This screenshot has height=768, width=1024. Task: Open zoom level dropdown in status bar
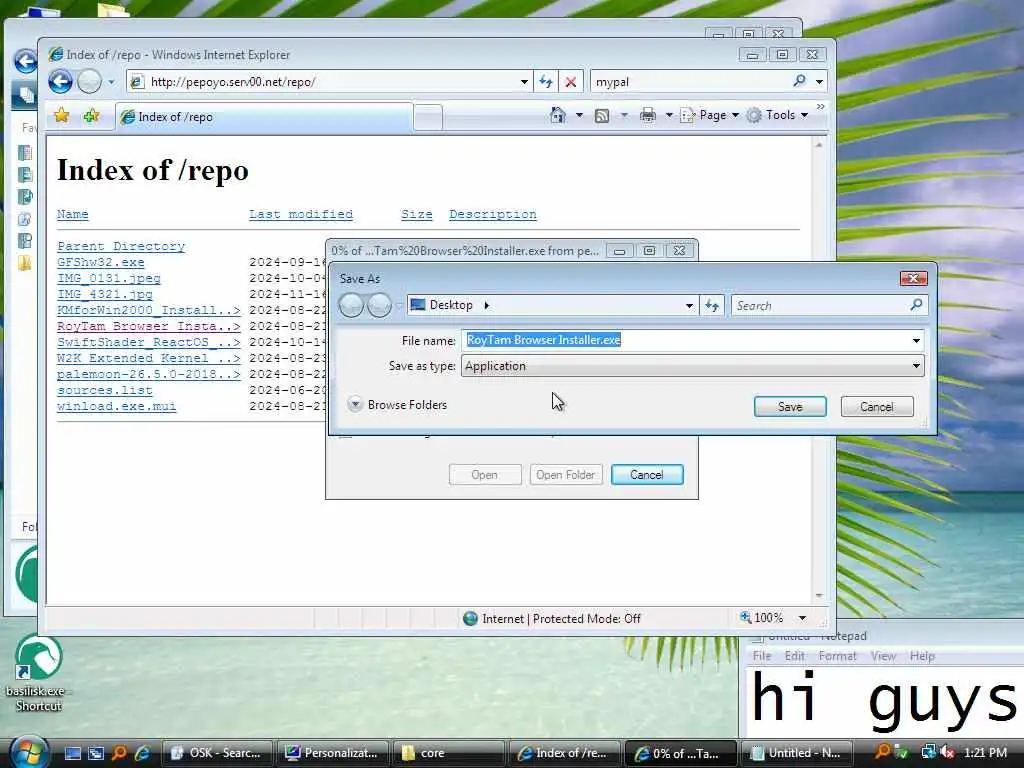tap(802, 618)
